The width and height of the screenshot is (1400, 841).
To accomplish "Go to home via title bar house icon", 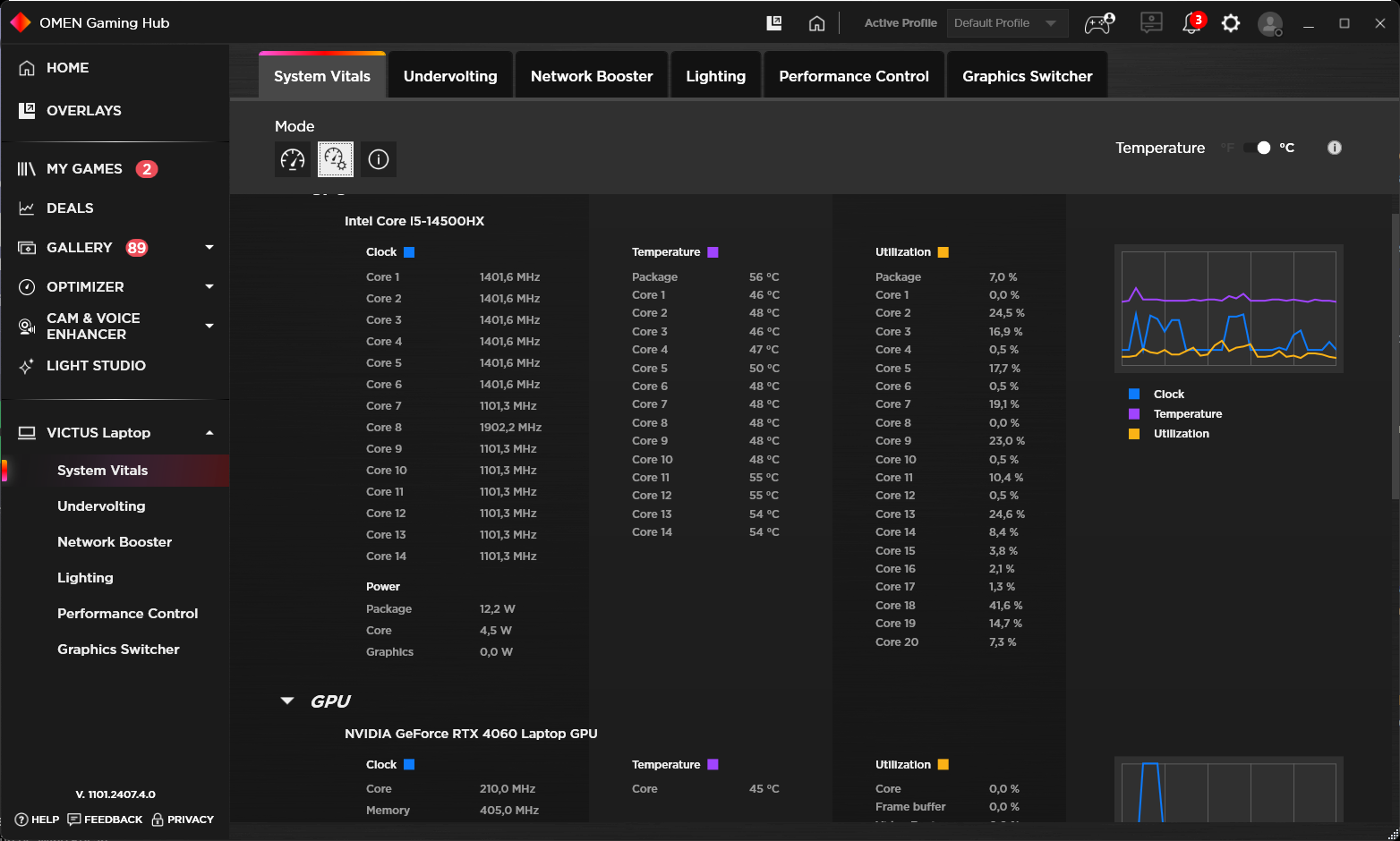I will pyautogui.click(x=816, y=23).
